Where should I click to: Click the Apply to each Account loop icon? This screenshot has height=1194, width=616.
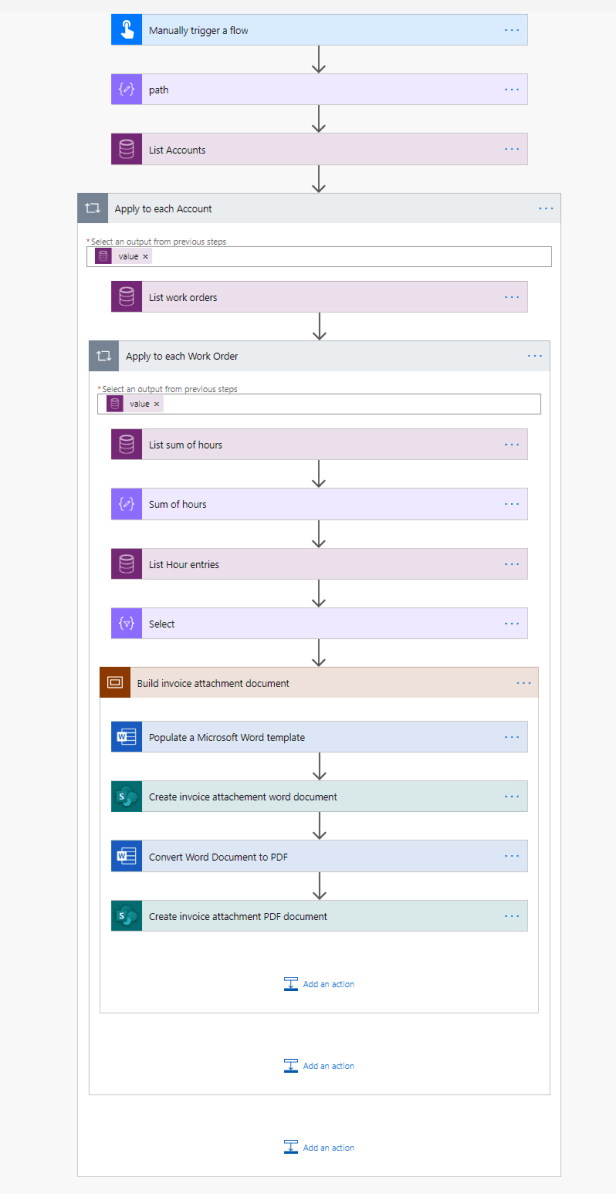click(x=93, y=208)
